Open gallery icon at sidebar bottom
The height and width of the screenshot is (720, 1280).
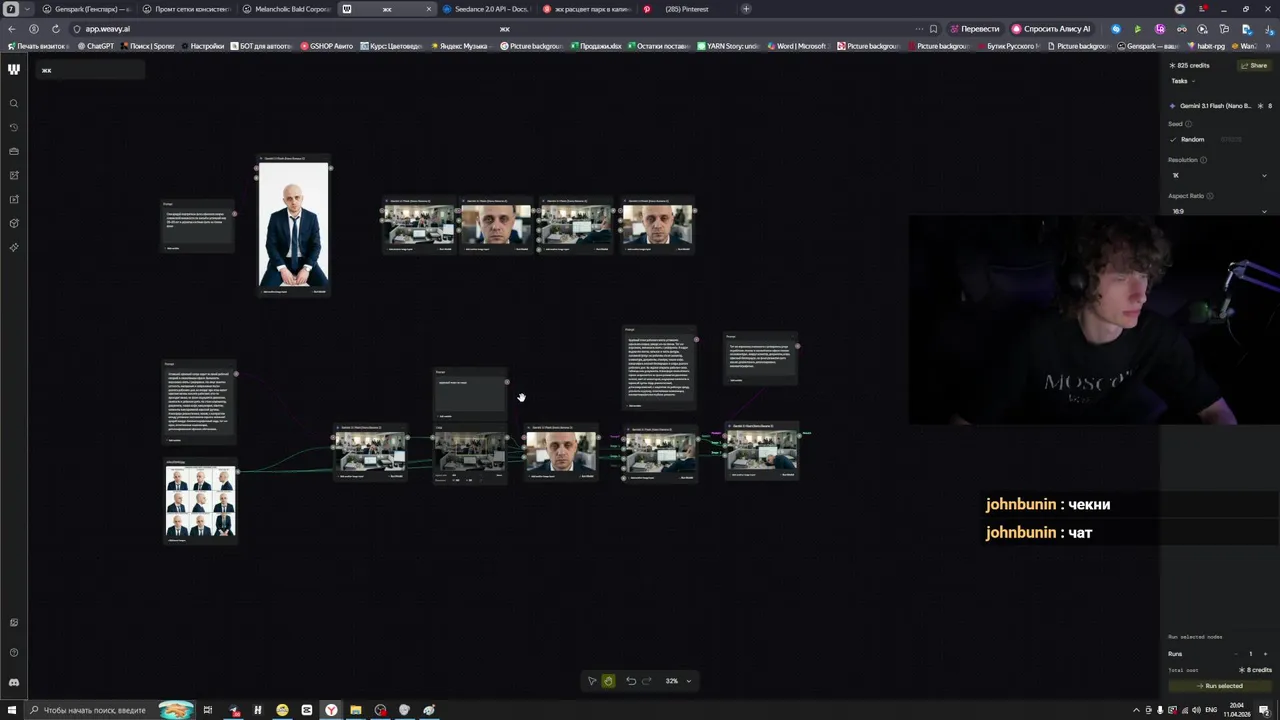14,623
